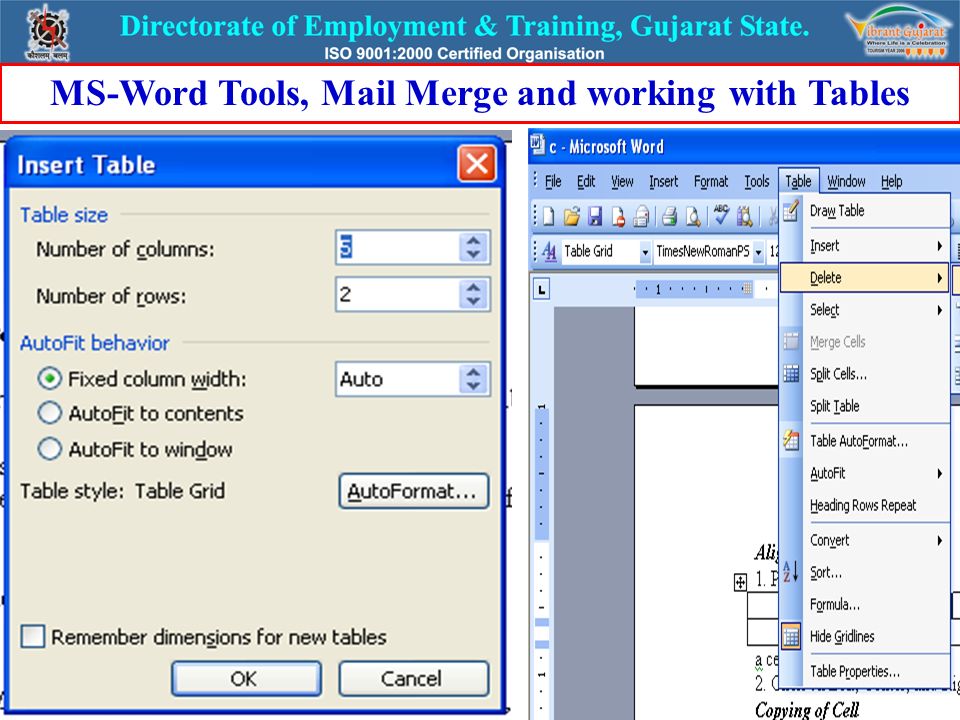Image resolution: width=960 pixels, height=720 pixels.
Task: Click the OK button in Insert Table
Action: [246, 678]
